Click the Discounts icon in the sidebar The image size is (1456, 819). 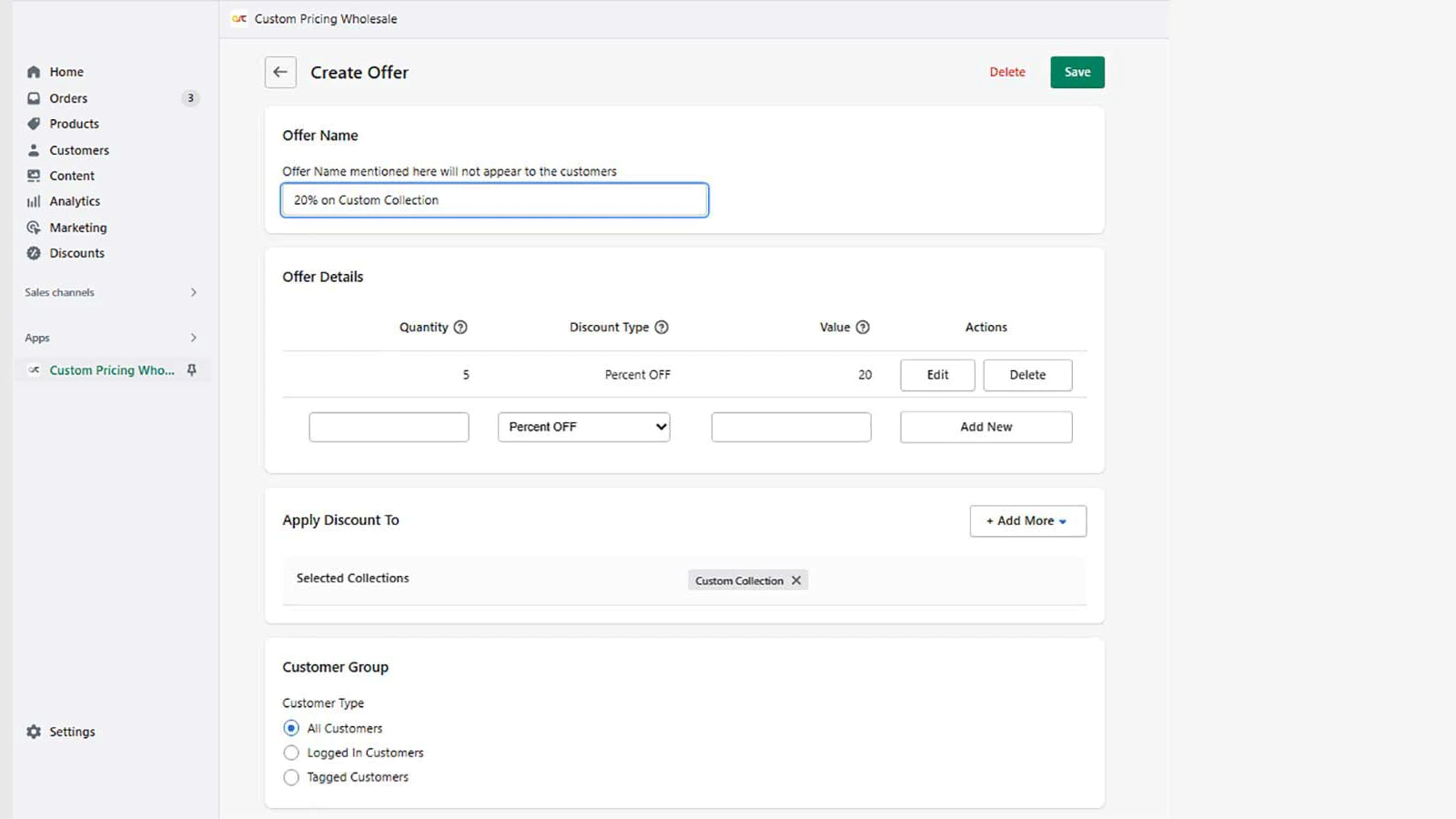34,253
